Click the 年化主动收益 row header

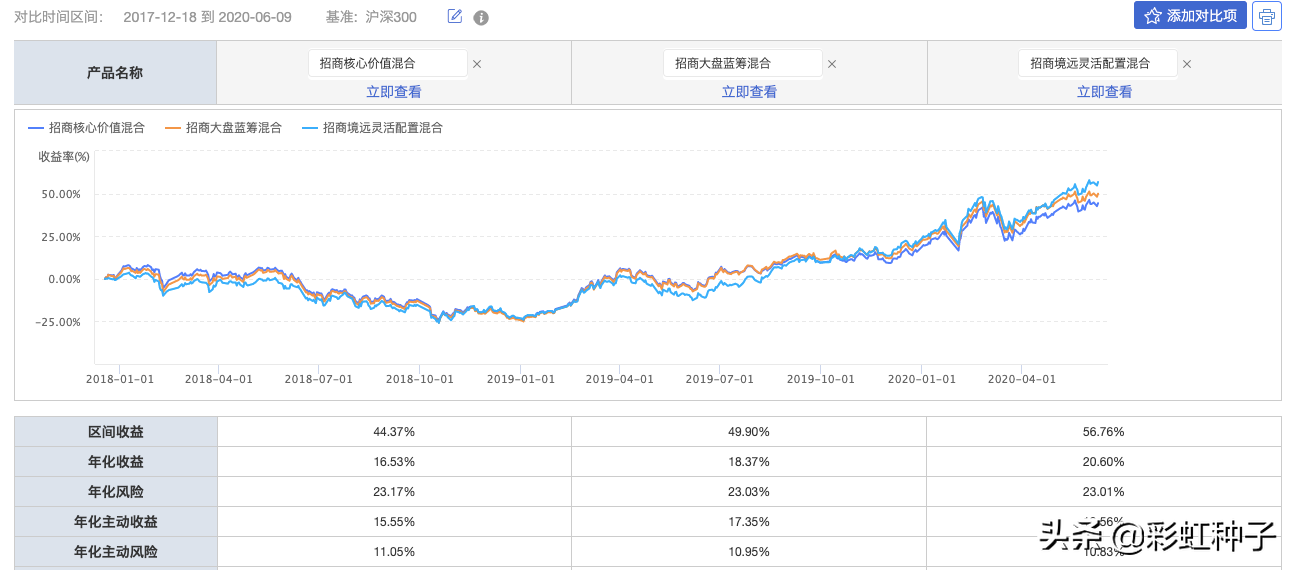pos(116,522)
